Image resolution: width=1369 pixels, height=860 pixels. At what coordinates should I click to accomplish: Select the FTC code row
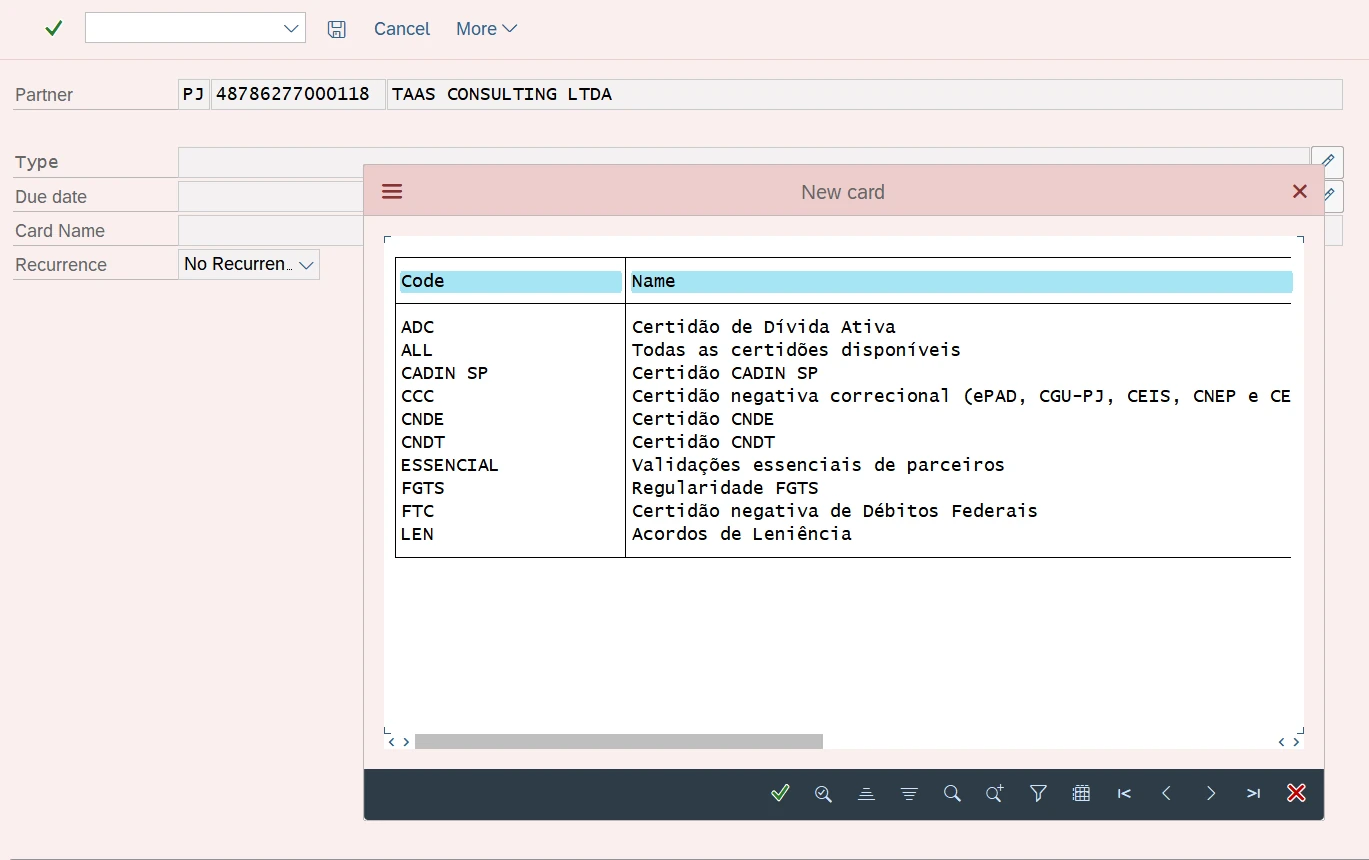[418, 511]
